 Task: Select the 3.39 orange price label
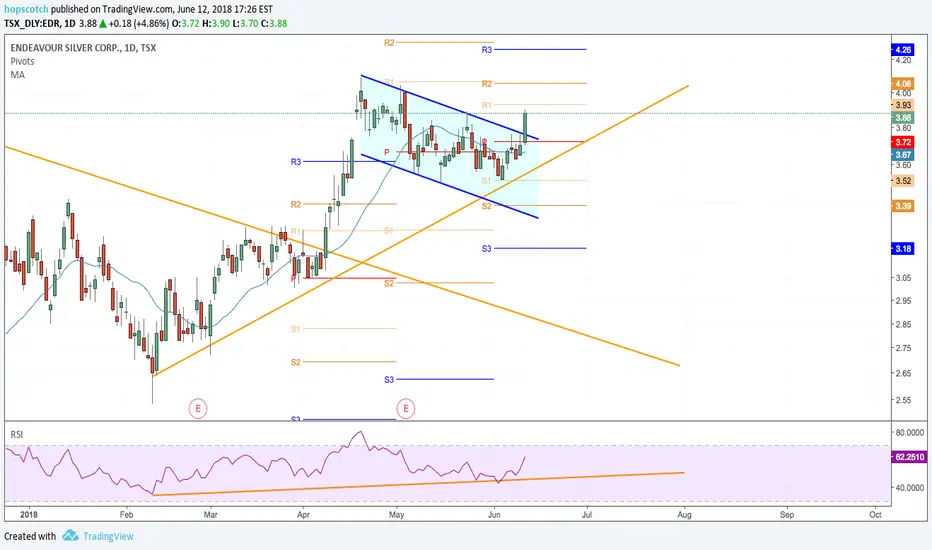click(903, 206)
